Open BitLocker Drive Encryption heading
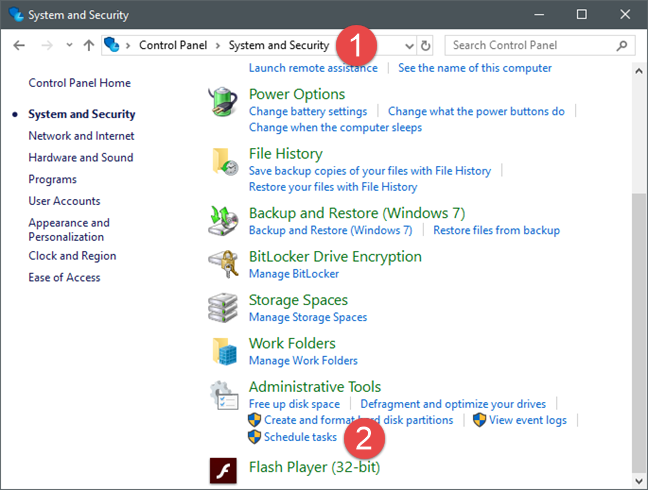648x490 pixels. coord(335,257)
